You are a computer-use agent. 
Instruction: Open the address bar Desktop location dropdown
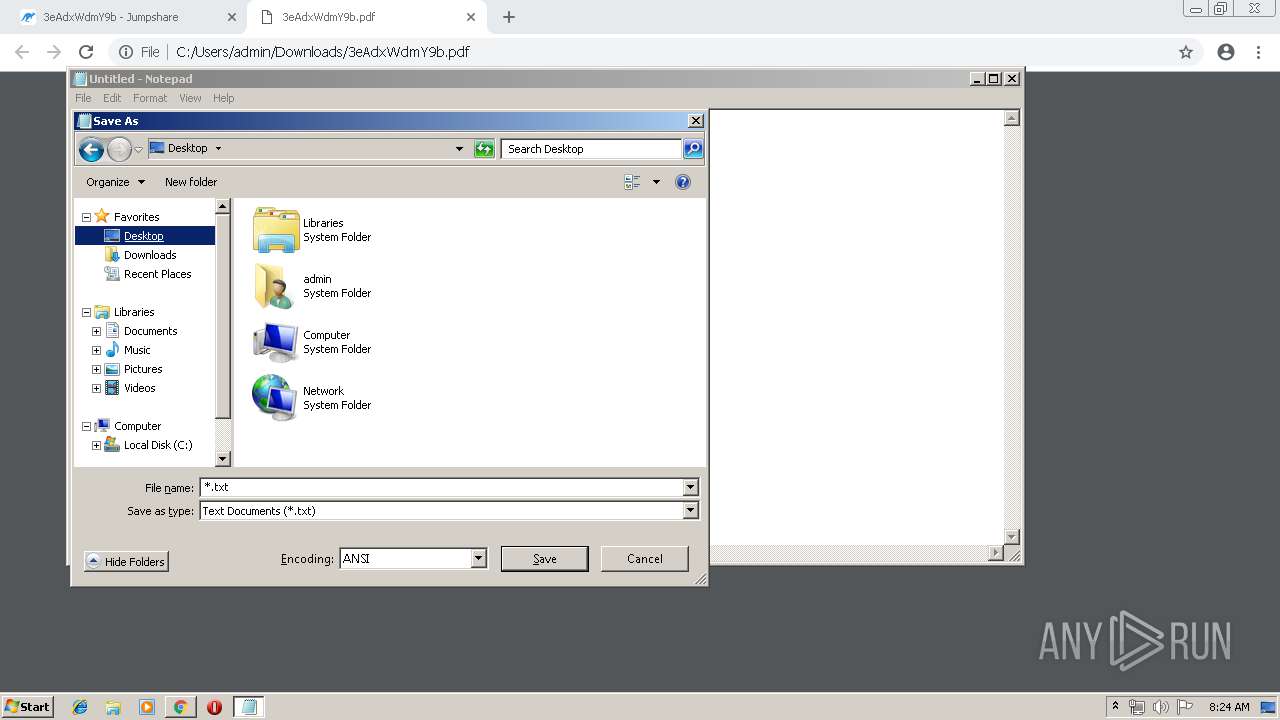[459, 149]
